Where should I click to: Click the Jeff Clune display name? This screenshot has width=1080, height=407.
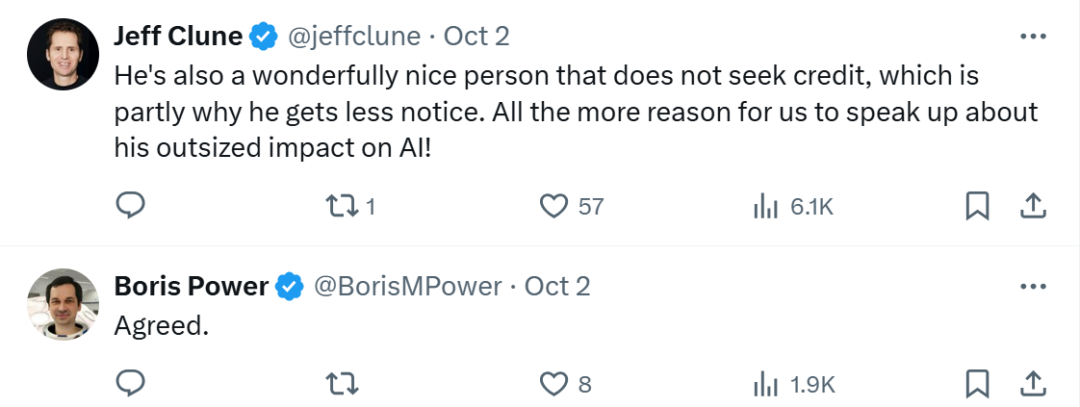[x=178, y=37]
